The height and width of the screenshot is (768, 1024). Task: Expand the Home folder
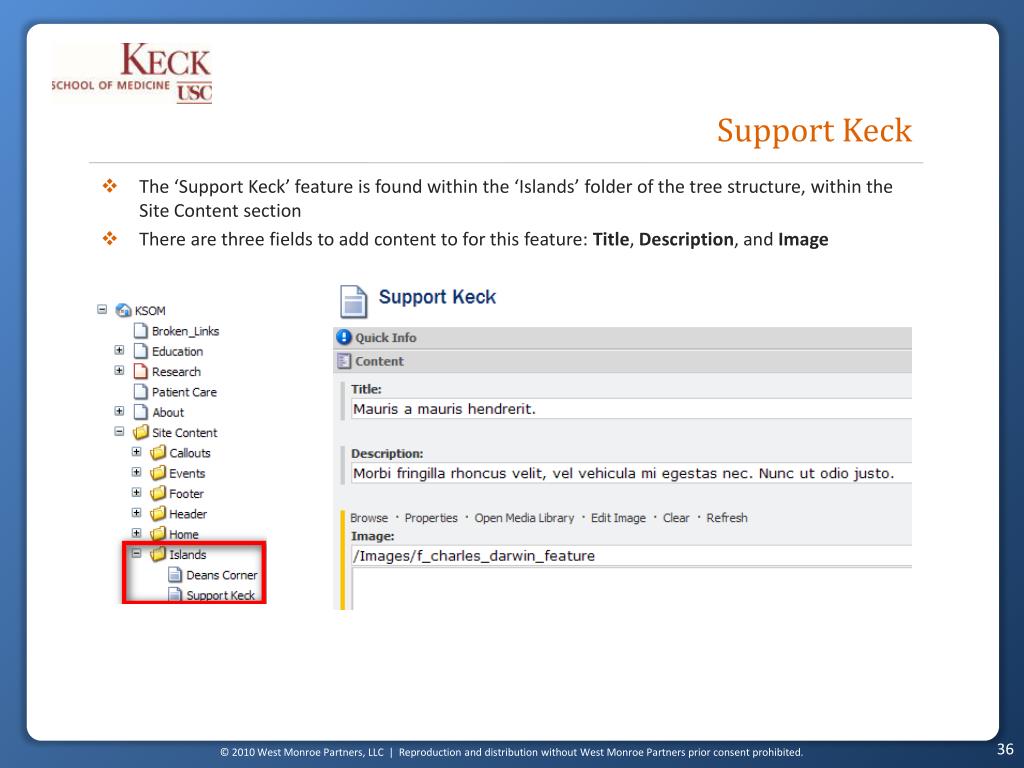[x=136, y=533]
